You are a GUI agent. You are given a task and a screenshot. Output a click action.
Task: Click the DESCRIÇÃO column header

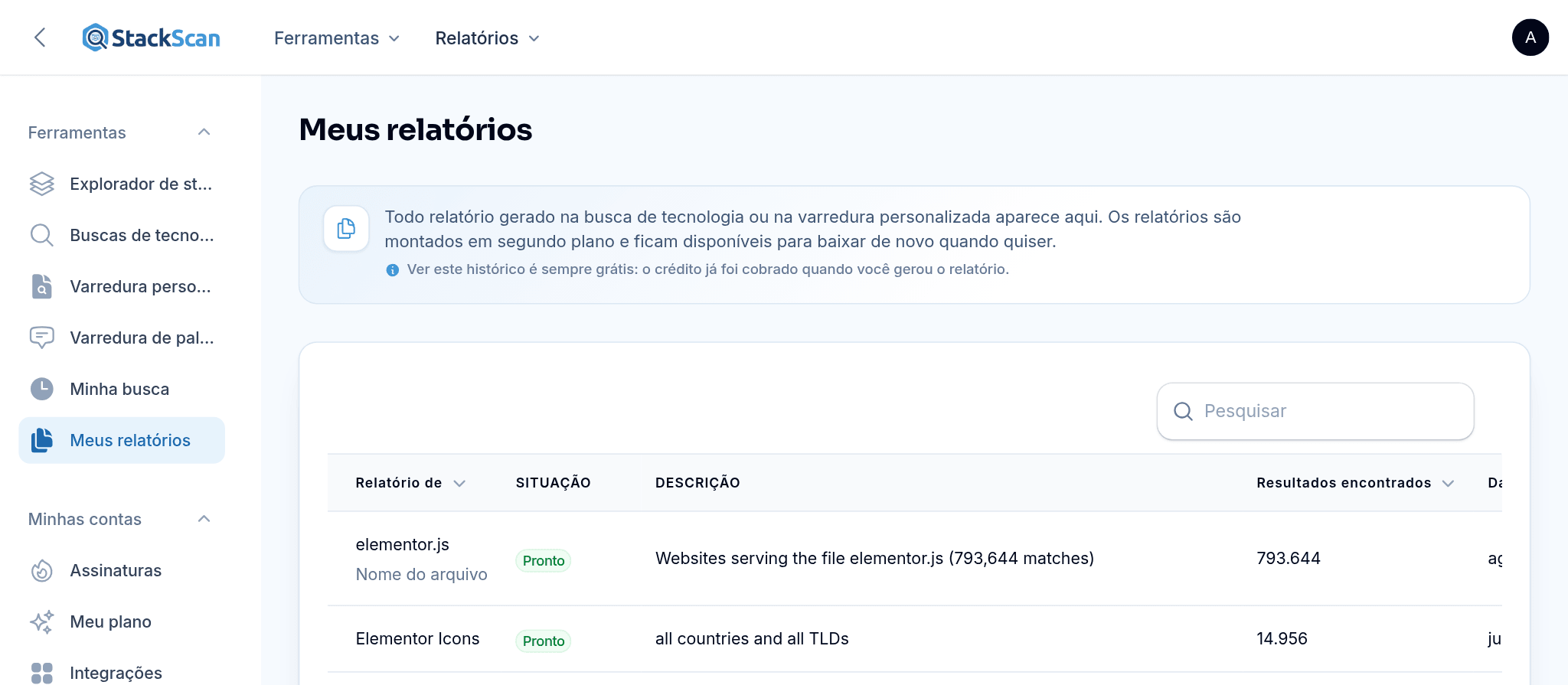[697, 483]
